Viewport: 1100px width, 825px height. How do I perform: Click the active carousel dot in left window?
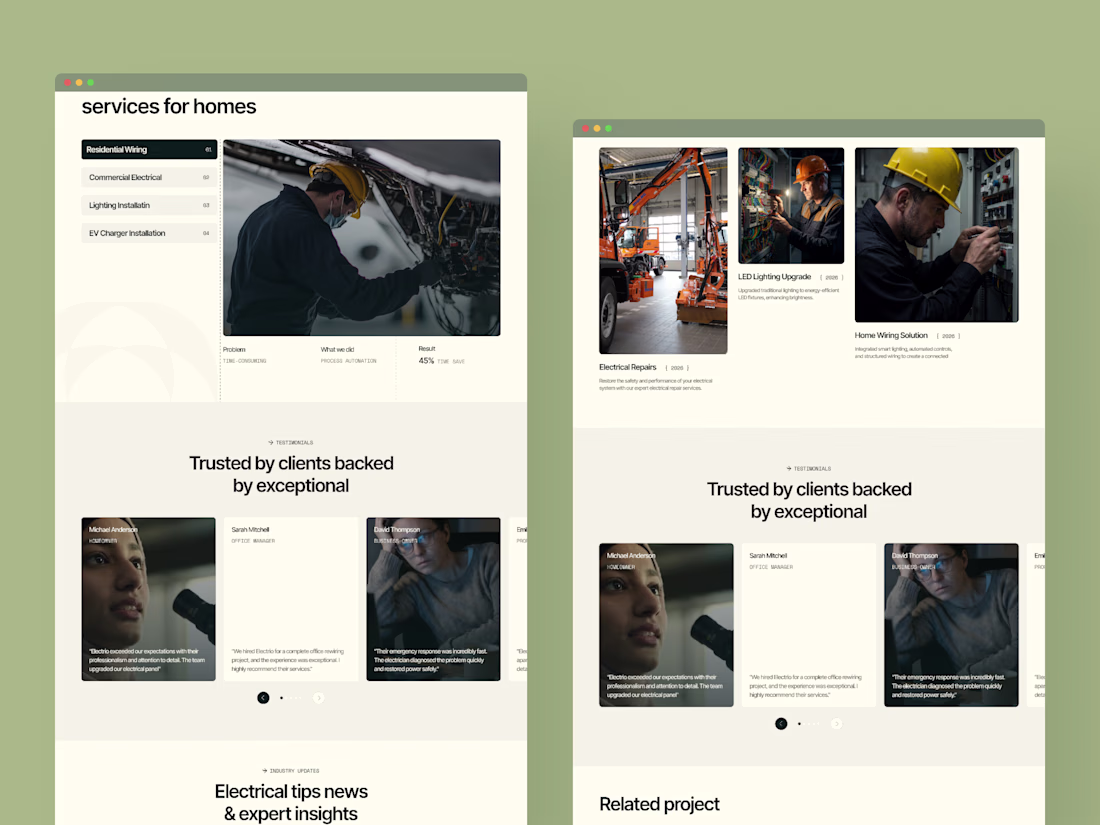tap(282, 698)
